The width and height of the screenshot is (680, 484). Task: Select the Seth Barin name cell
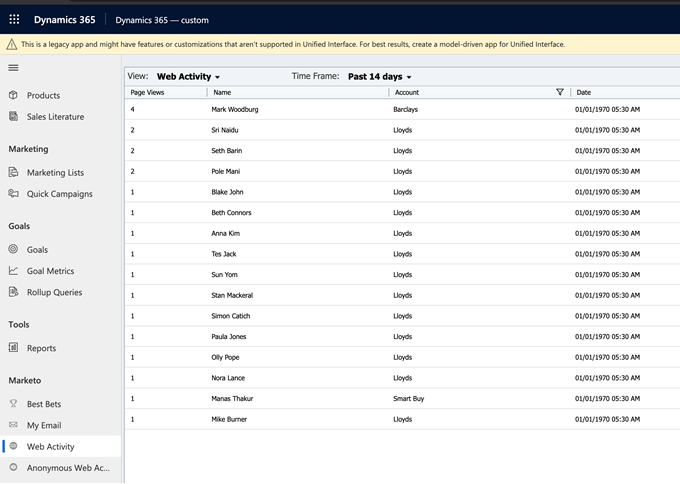pos(227,151)
